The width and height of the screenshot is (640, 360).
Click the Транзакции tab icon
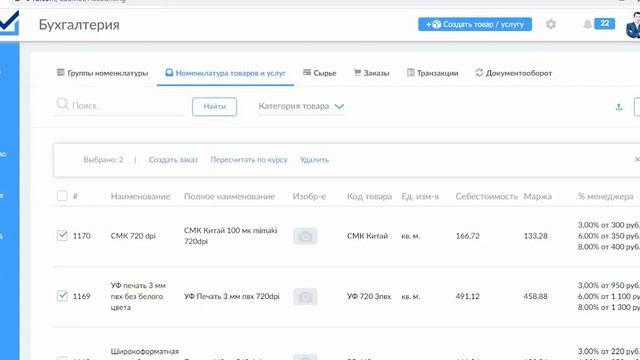click(x=411, y=72)
